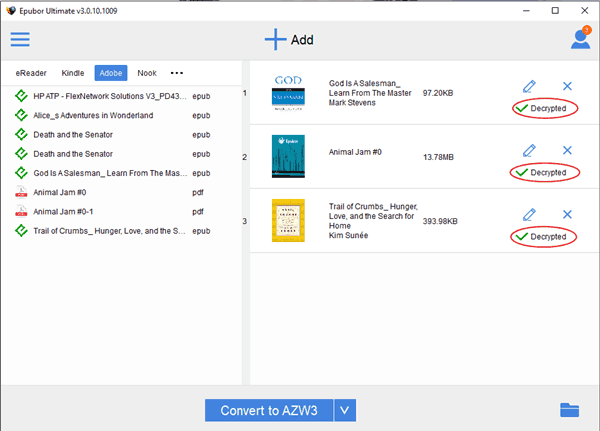Select God Is A Salesman epub in library
The image size is (600, 431).
coord(112,173)
